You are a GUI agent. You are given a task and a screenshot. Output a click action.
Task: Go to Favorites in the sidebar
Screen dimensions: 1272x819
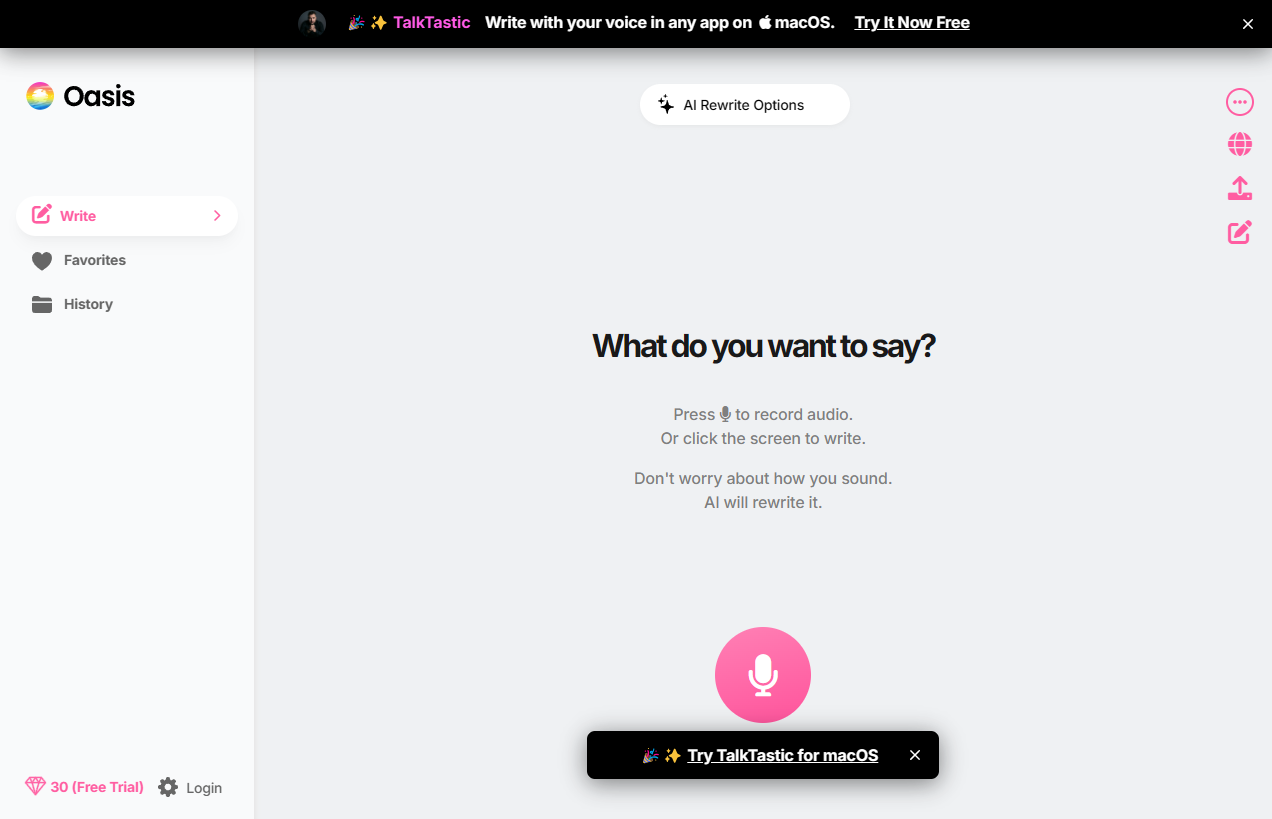coord(95,260)
